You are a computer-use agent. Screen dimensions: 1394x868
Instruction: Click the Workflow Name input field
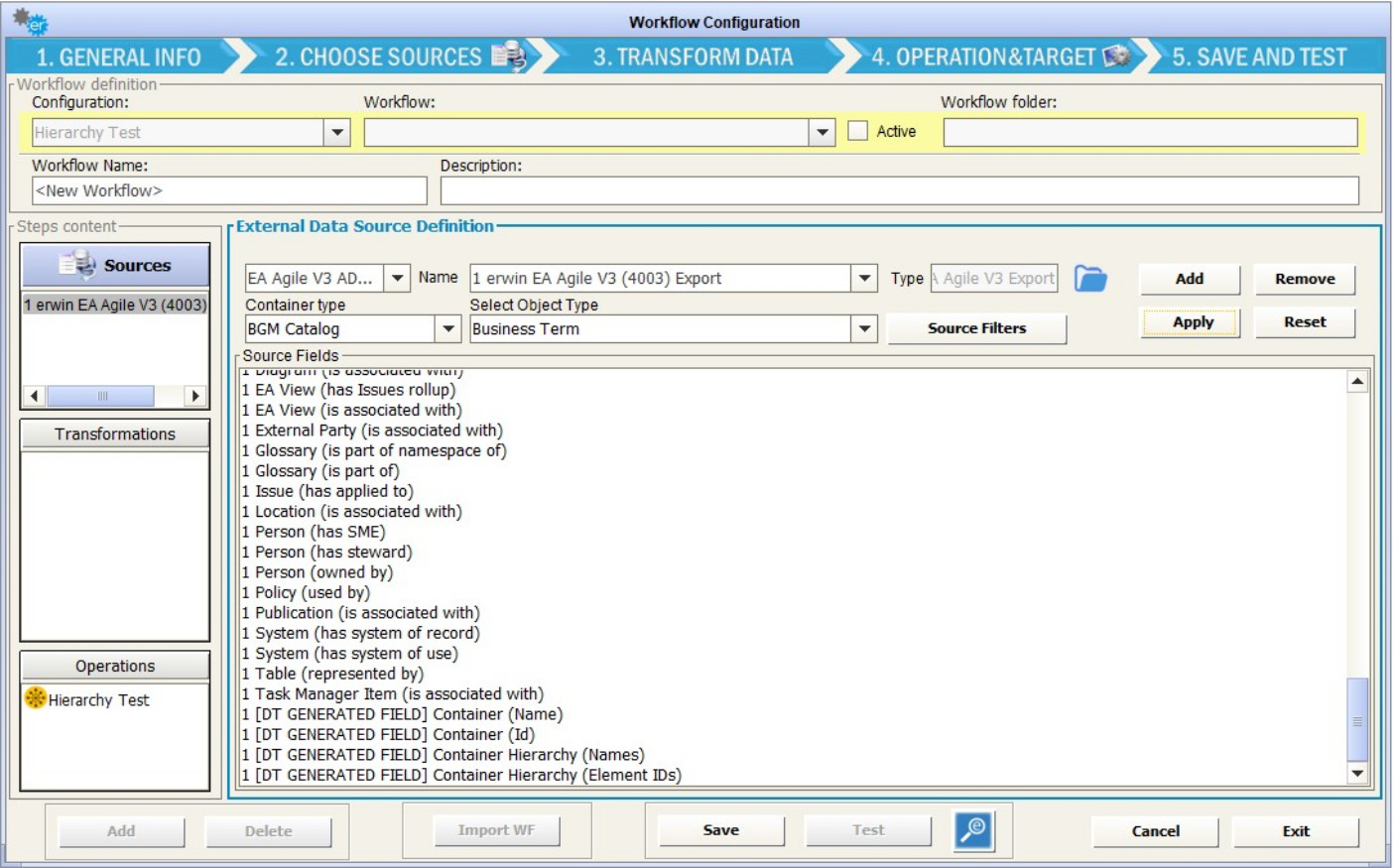[x=229, y=190]
